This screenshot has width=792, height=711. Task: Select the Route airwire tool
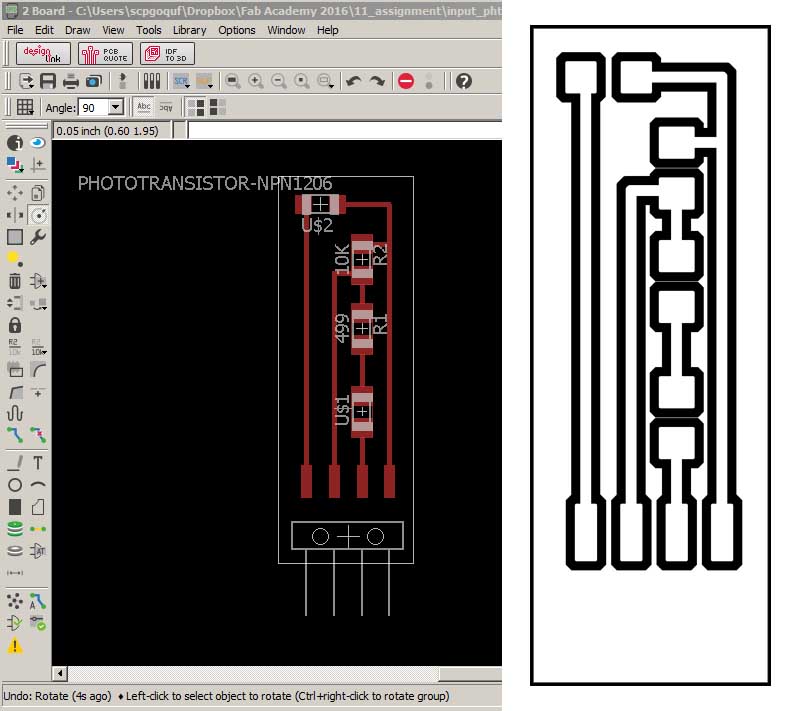15,435
